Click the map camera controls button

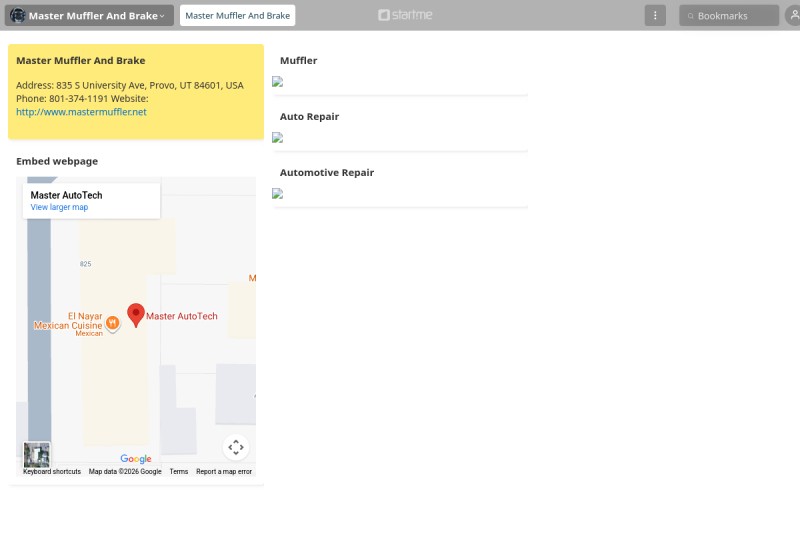(x=236, y=447)
